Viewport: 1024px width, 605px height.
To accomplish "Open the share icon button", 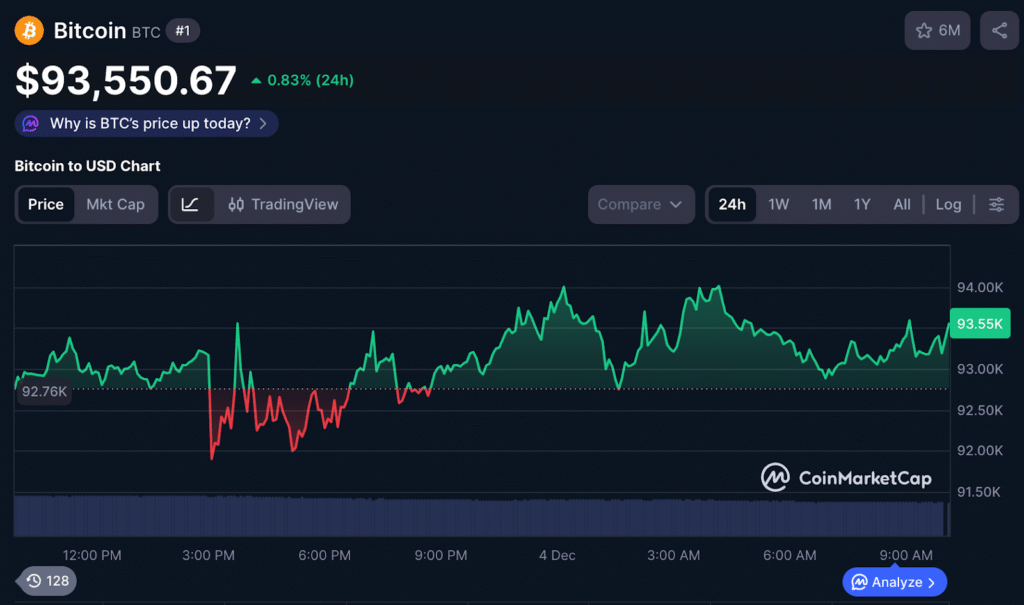I will (x=999, y=31).
